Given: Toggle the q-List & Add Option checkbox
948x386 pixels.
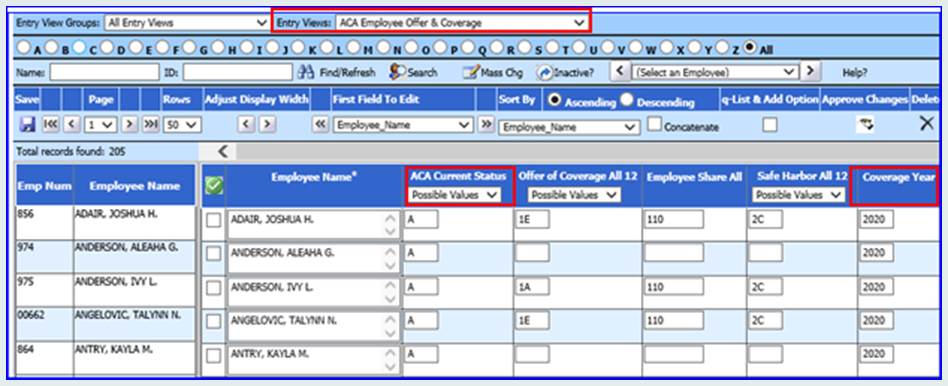Looking at the screenshot, I should [770, 125].
